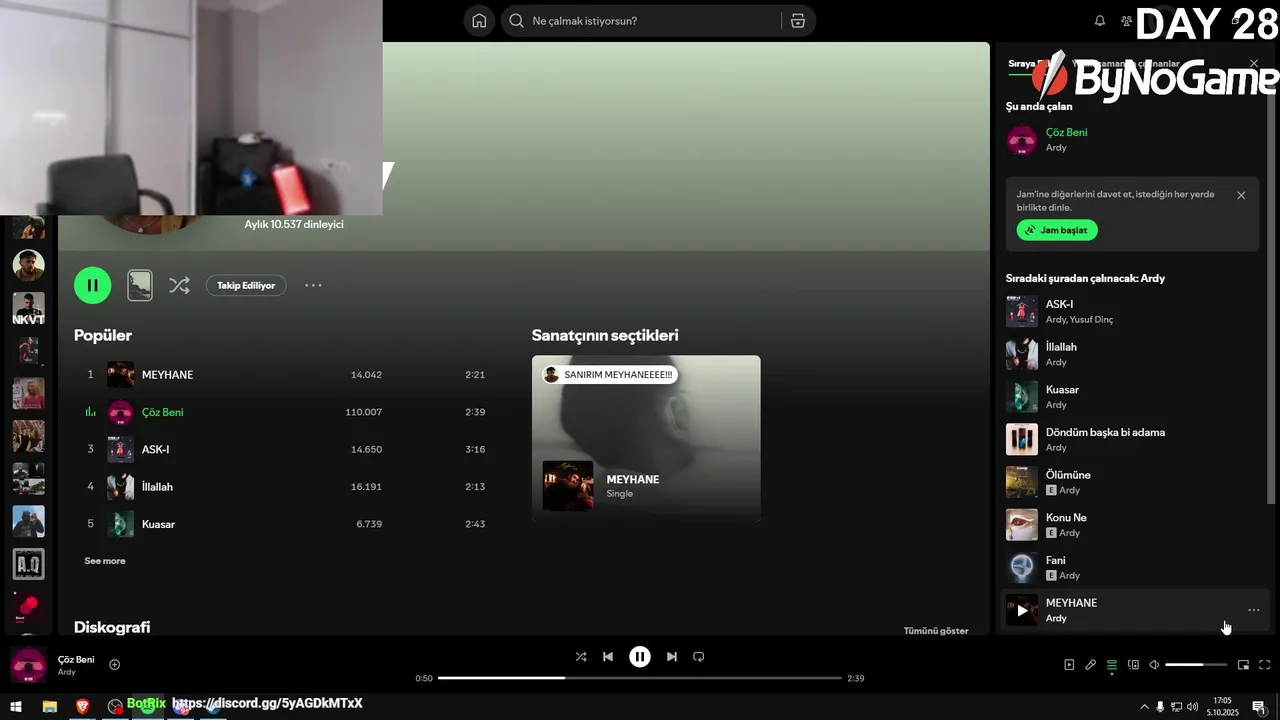Viewport: 1280px width, 720px height.
Task: Toggle the Now Playing view icon
Action: (1069, 665)
